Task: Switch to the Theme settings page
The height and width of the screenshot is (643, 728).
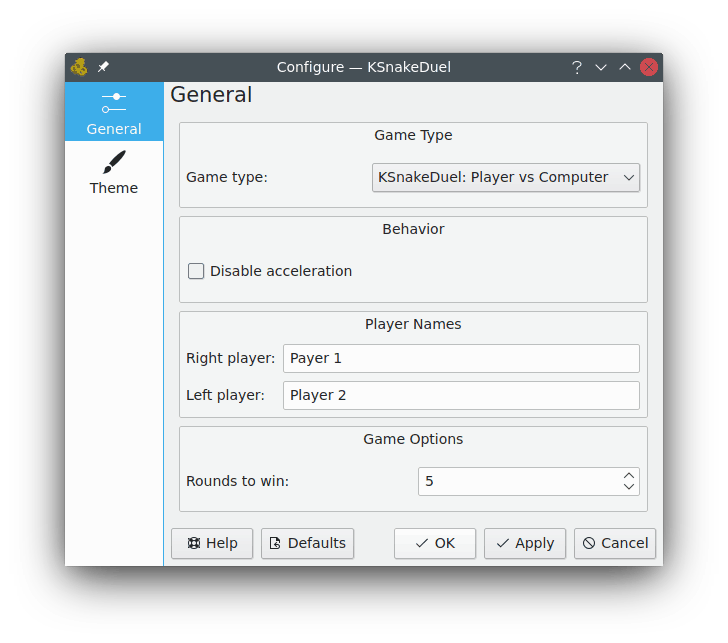Action: (x=114, y=172)
